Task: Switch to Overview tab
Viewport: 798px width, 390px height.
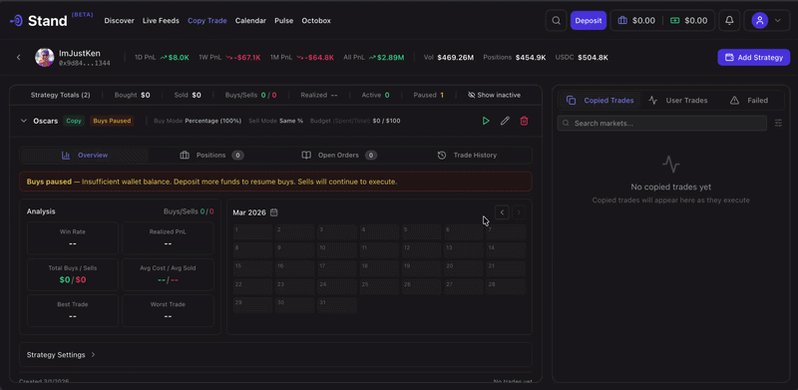Action: (84, 155)
